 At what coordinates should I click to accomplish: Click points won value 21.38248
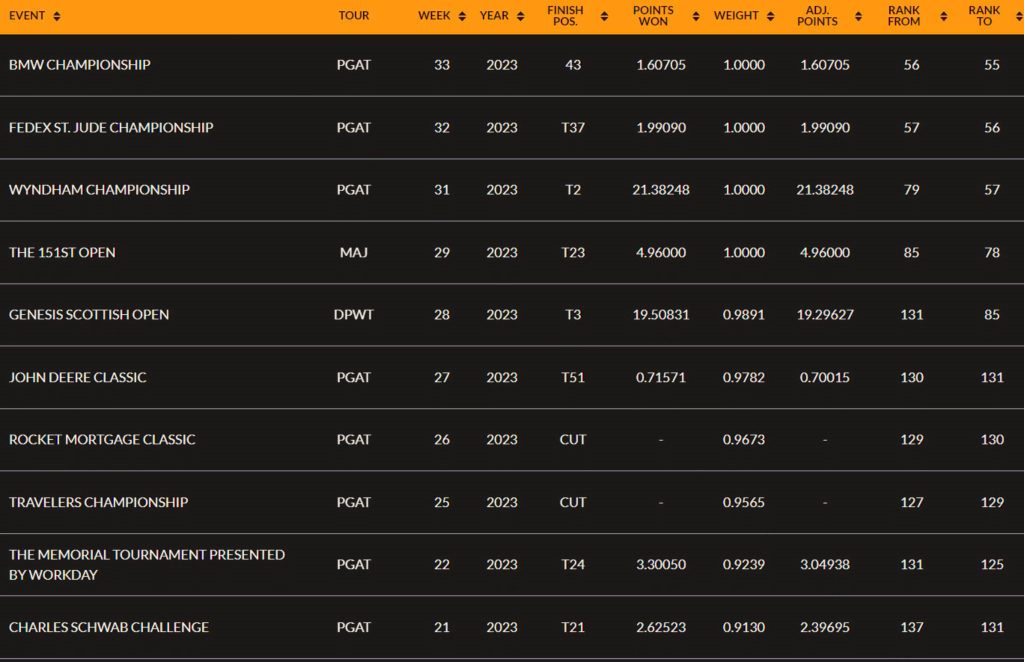coord(661,190)
